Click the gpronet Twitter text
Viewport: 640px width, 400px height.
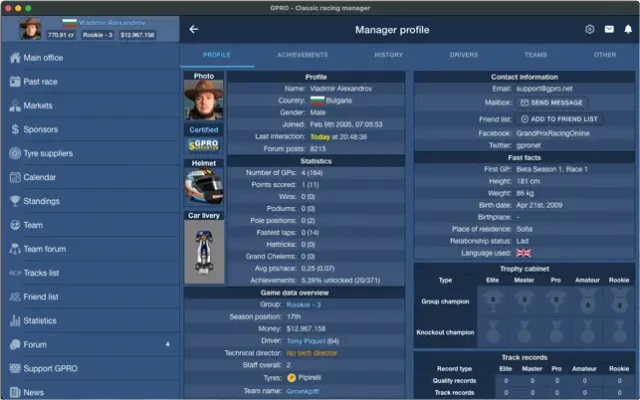(x=529, y=145)
